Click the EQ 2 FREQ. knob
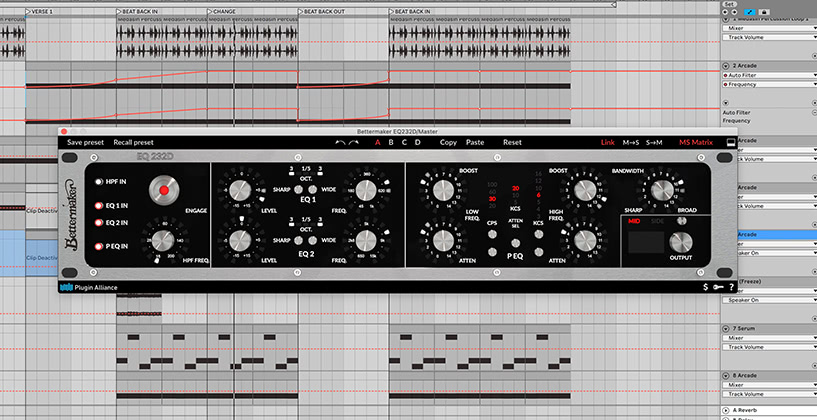The image size is (817, 420). [366, 240]
